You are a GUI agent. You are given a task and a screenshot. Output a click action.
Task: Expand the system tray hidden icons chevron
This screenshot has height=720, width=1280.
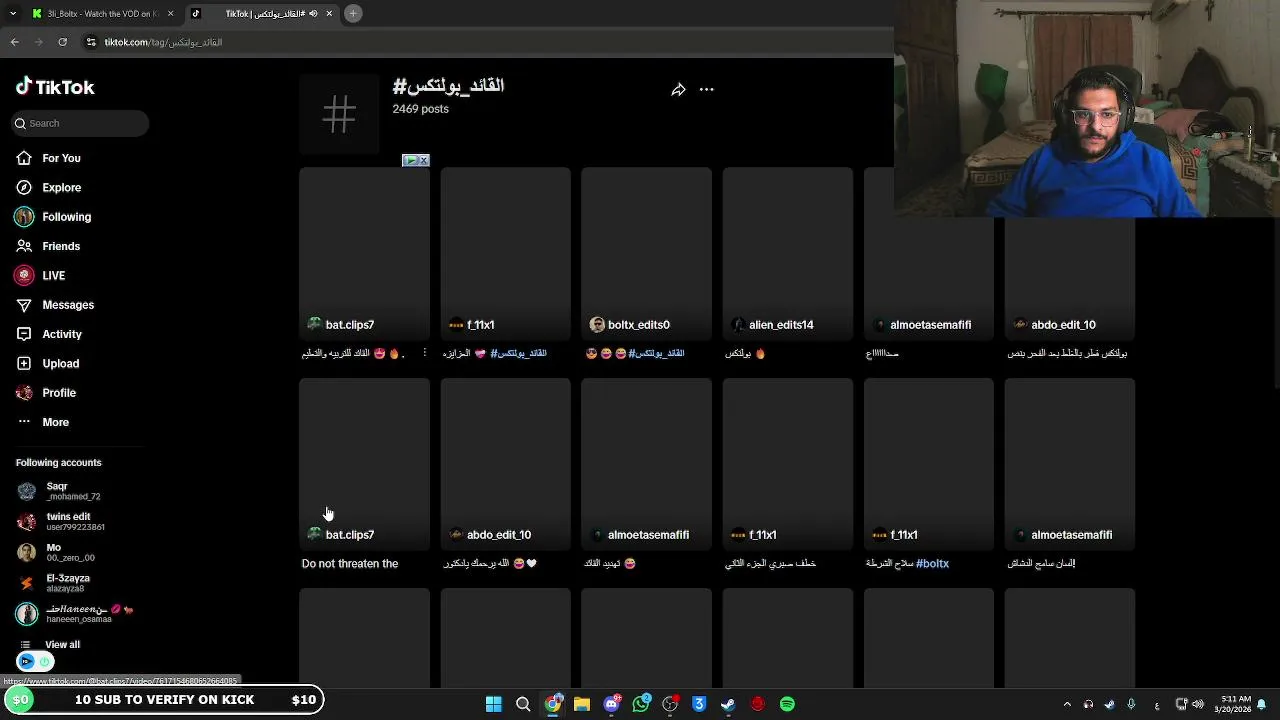point(1067,704)
